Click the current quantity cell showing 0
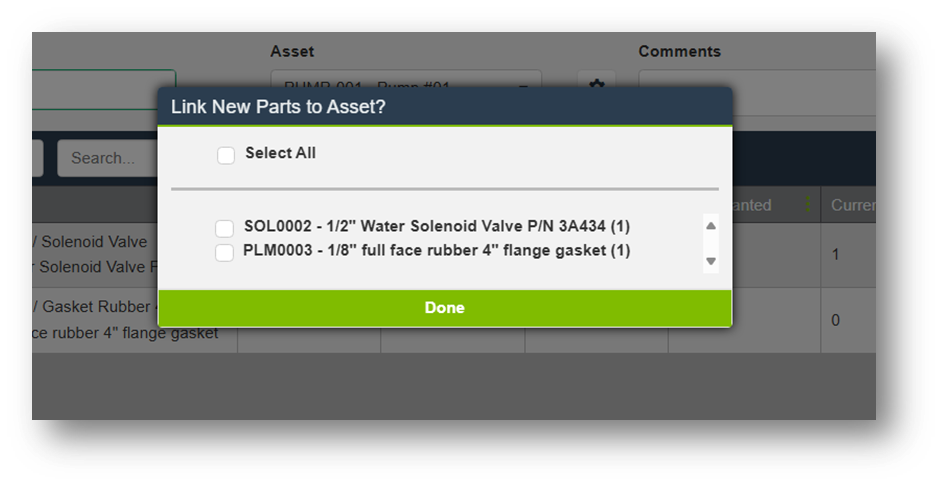The image size is (941, 485). point(836,320)
